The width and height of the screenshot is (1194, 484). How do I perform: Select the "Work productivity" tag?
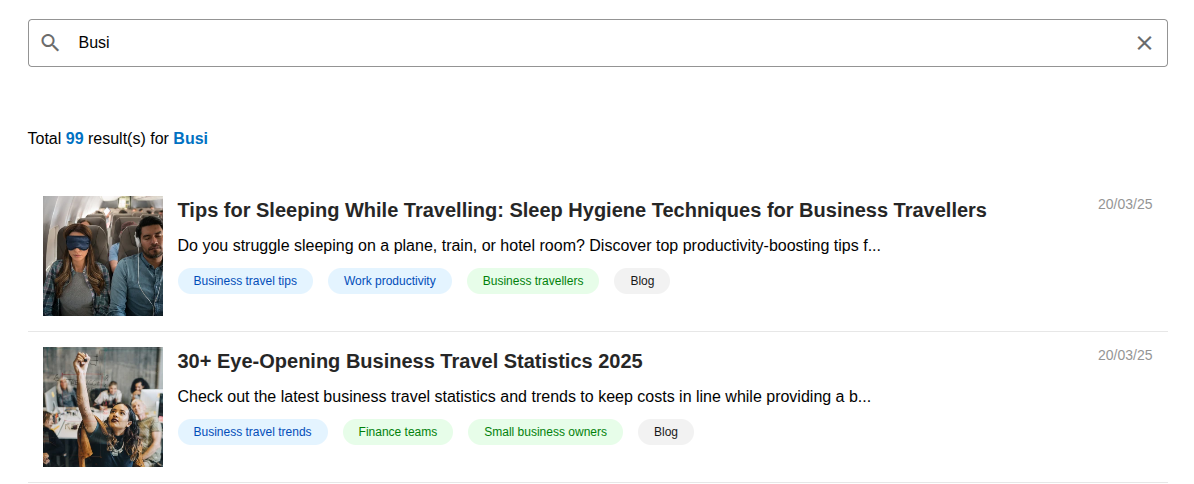click(x=390, y=281)
